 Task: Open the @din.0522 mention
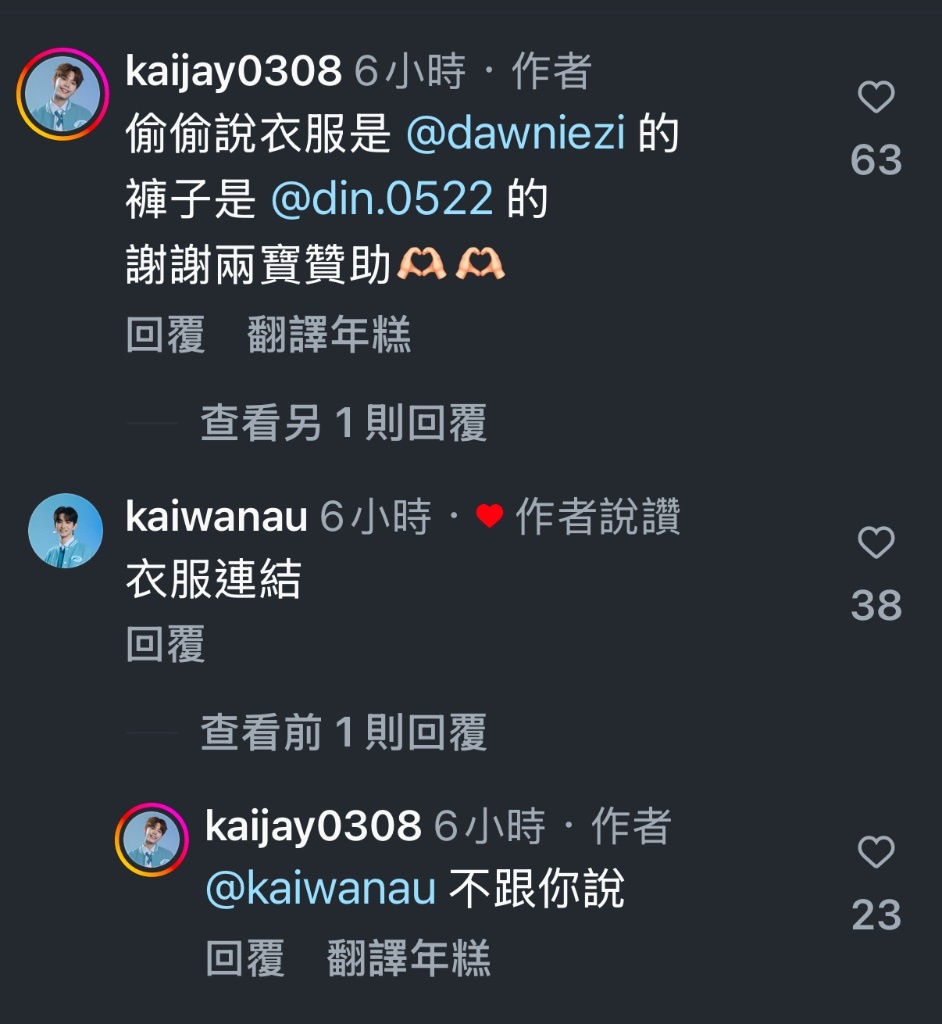382,199
